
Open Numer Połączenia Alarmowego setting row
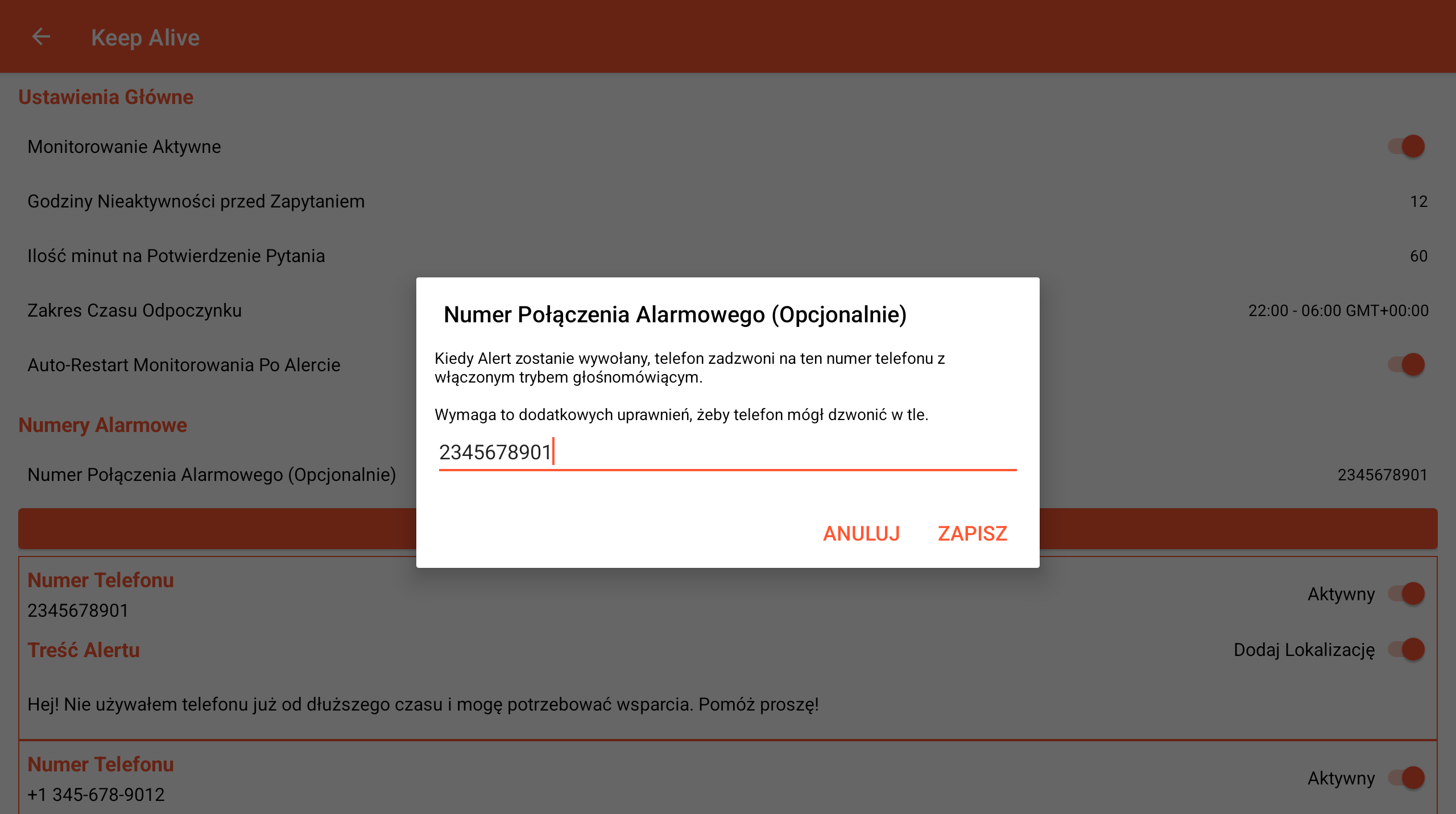212,475
